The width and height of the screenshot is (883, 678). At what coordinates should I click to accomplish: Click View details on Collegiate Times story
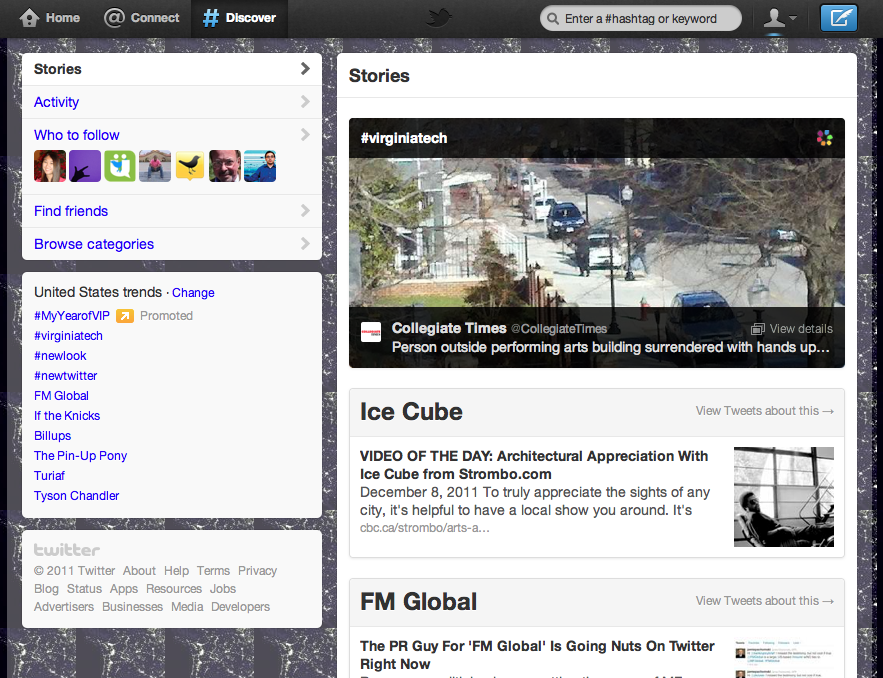(792, 329)
